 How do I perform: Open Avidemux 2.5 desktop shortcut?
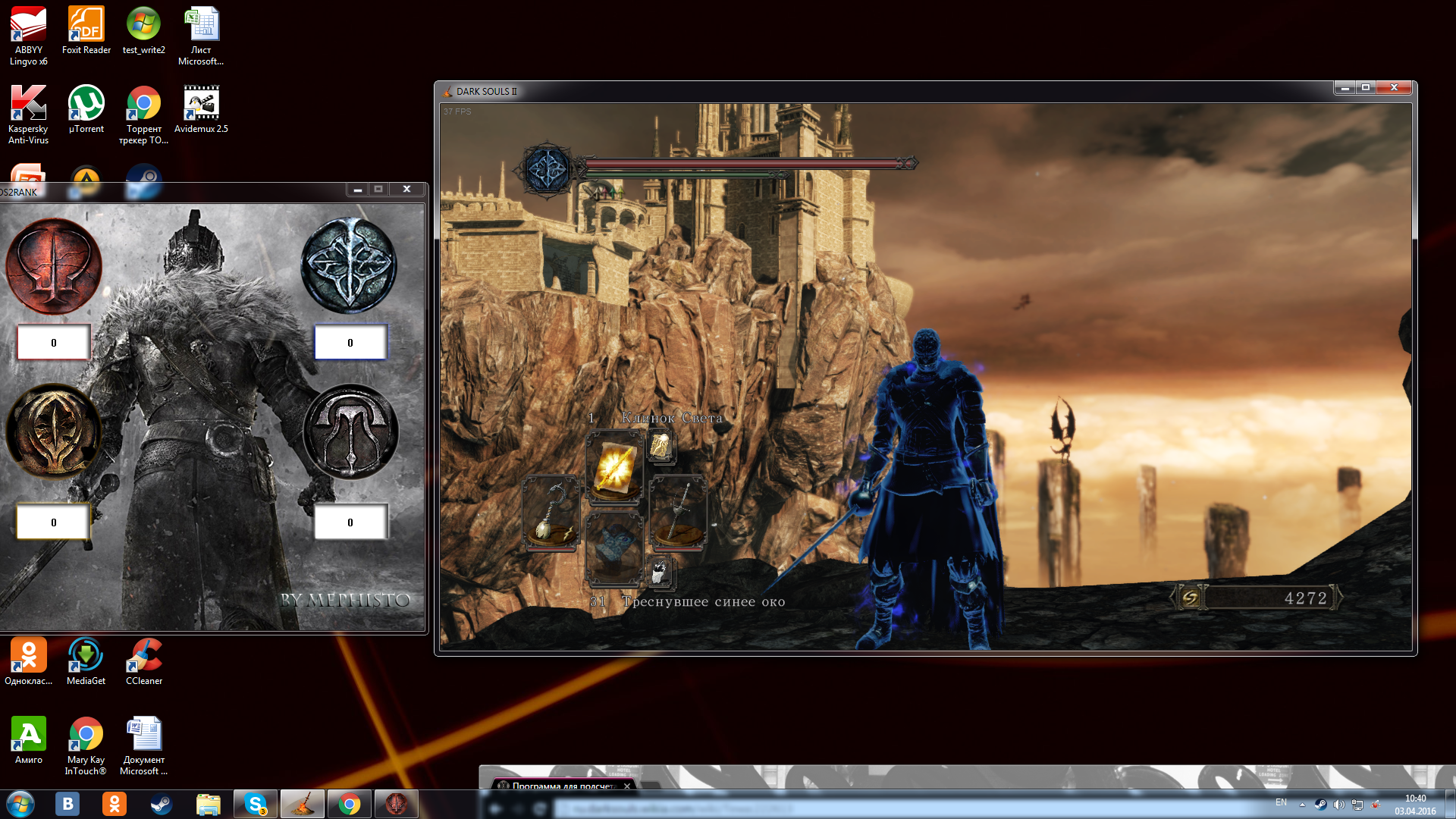click(201, 109)
